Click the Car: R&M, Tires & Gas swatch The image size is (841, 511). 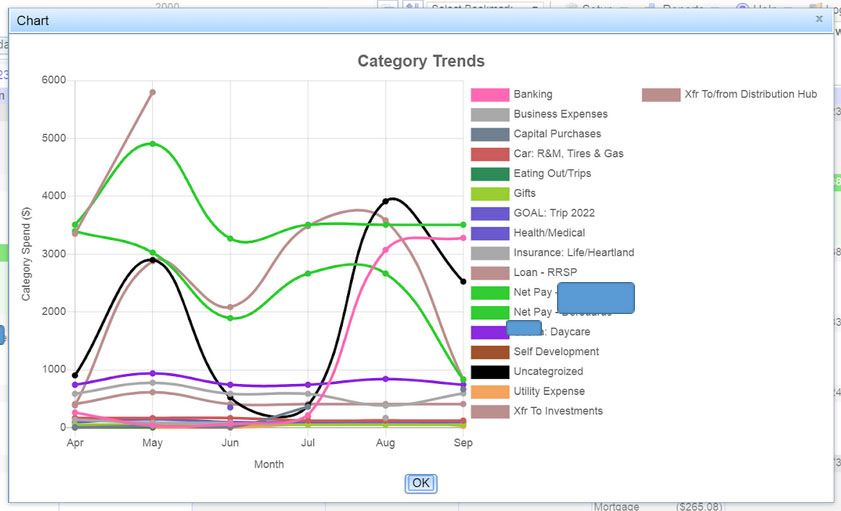(490, 154)
